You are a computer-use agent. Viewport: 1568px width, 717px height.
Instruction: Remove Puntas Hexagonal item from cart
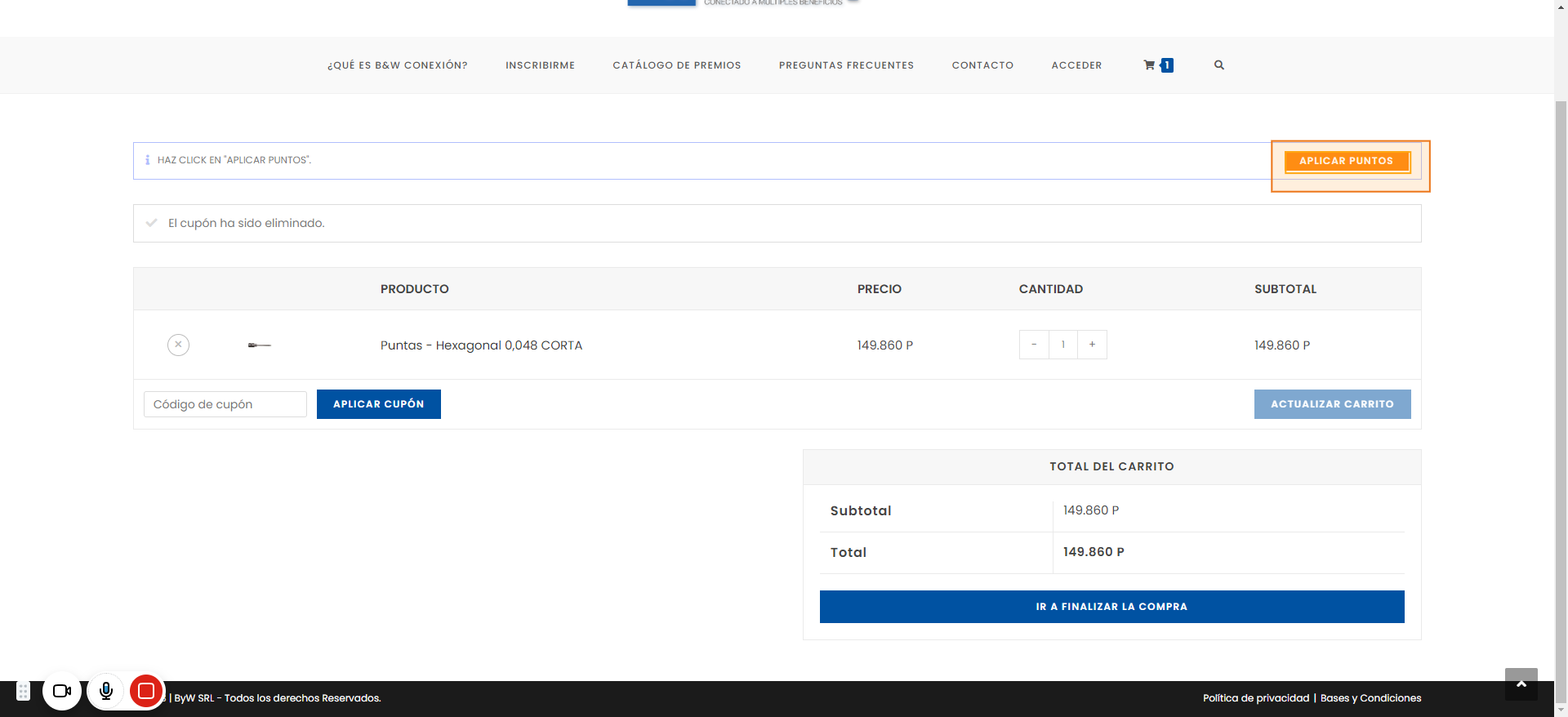pos(178,345)
